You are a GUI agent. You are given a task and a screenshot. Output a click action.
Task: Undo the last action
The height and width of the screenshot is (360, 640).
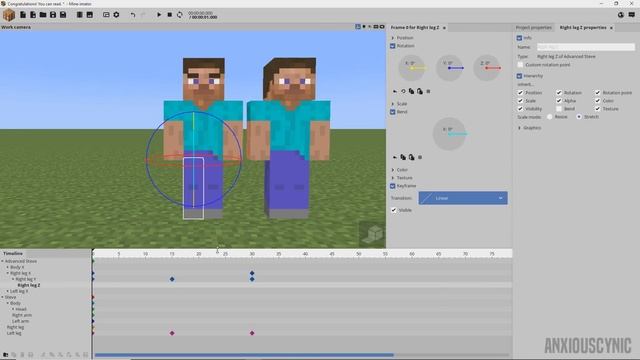pyautogui.click(x=133, y=15)
